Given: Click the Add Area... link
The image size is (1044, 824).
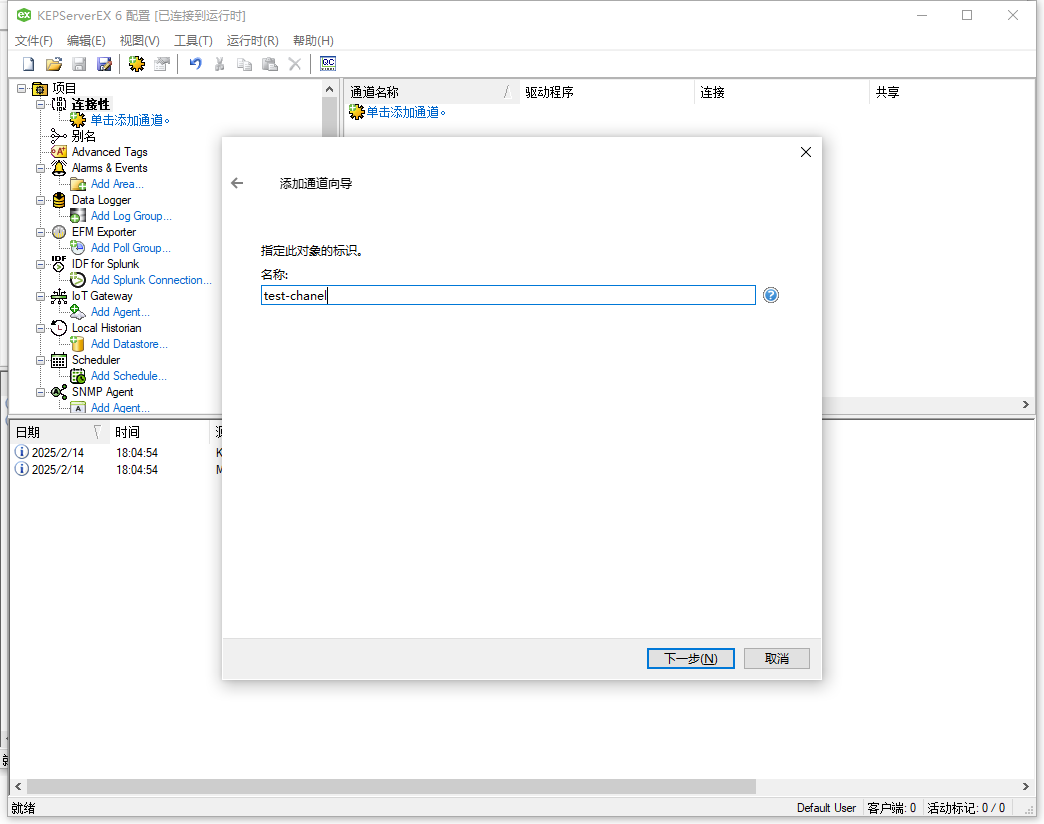Looking at the screenshot, I should pos(117,184).
